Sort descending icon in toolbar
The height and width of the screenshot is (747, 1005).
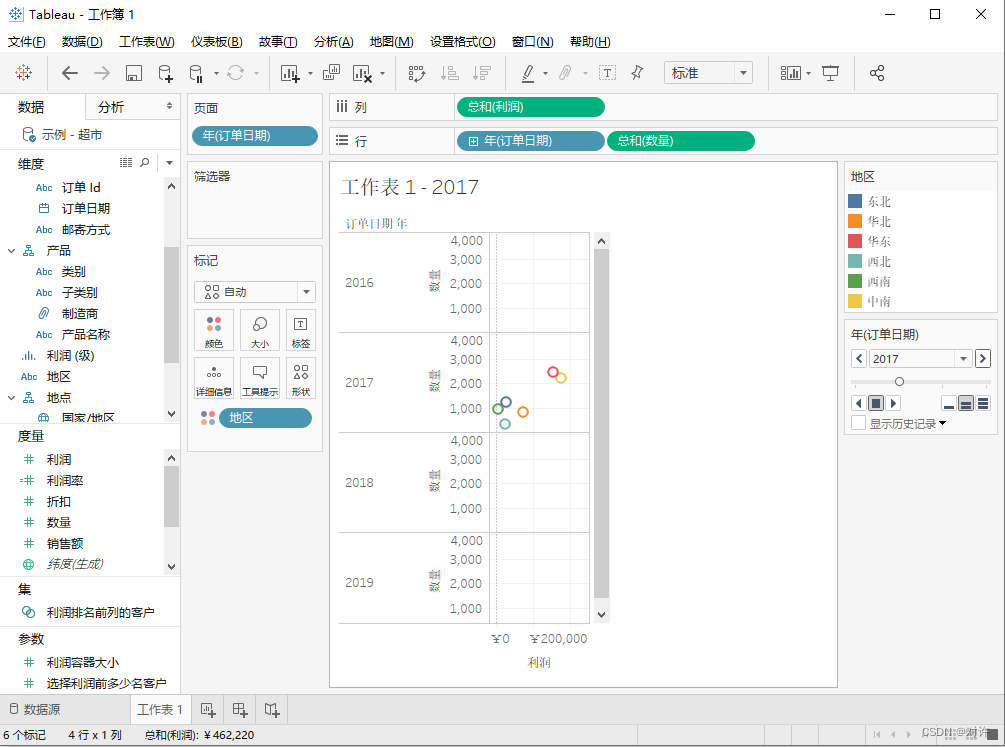481,73
